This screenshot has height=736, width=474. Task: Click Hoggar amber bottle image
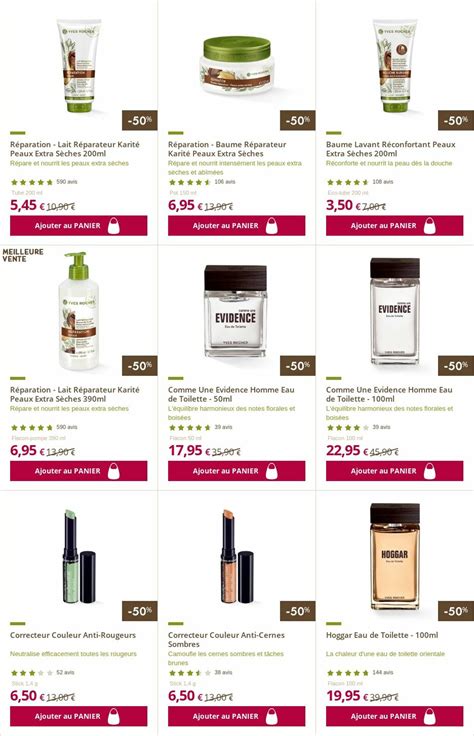pos(395,556)
